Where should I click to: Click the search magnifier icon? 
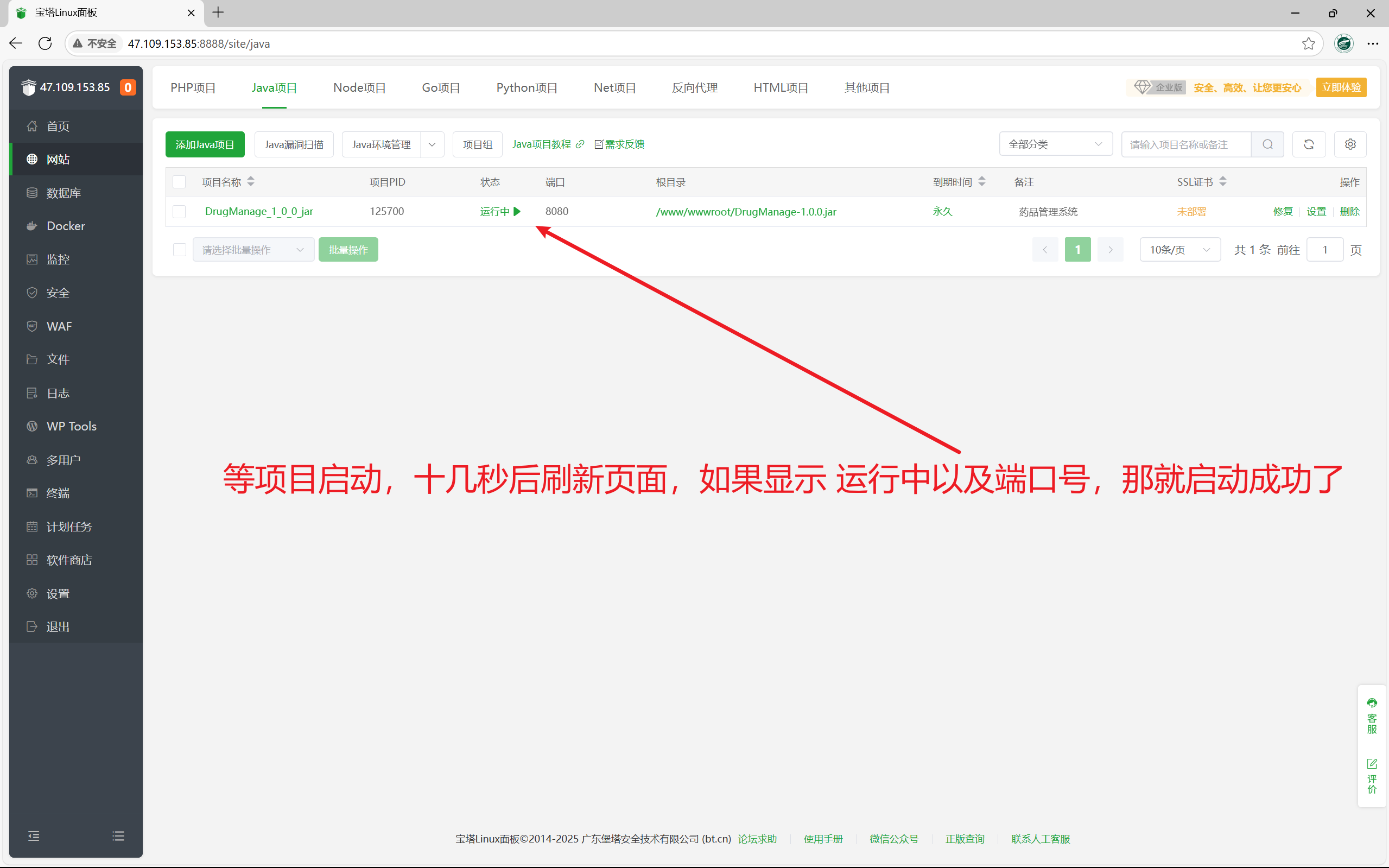click(1267, 144)
